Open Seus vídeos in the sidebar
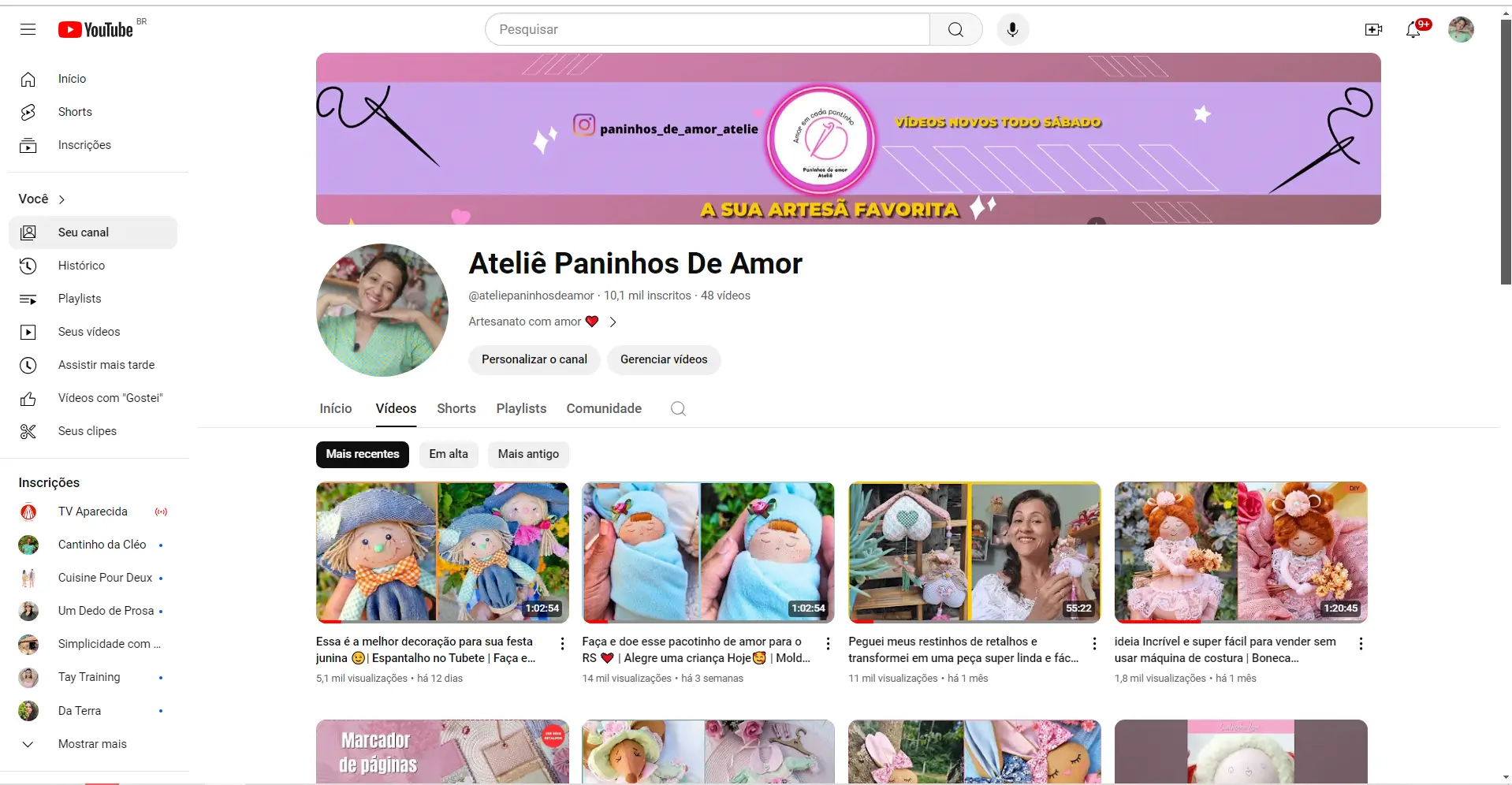1512x785 pixels. [x=93, y=332]
